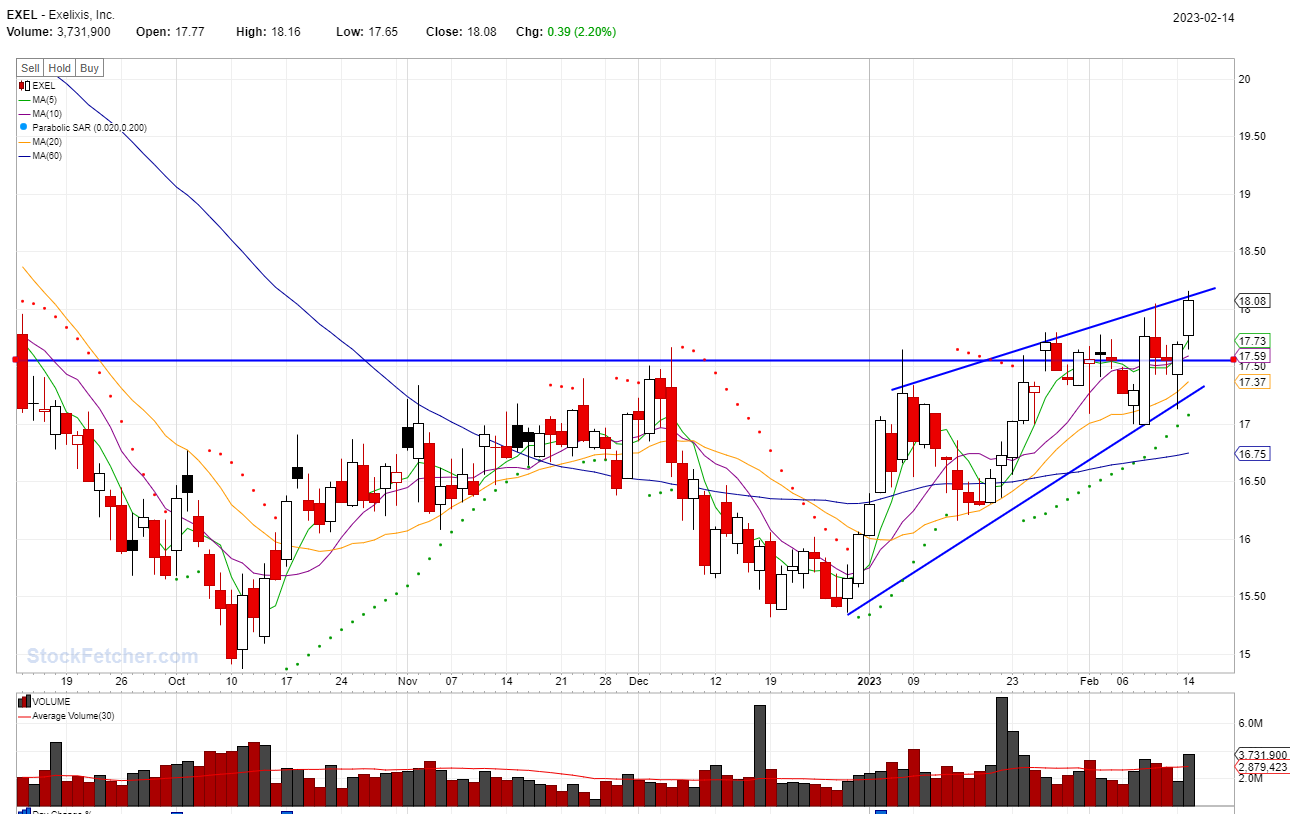Click the Feb label on the date axis
This screenshot has width=1290, height=814.
click(1090, 681)
